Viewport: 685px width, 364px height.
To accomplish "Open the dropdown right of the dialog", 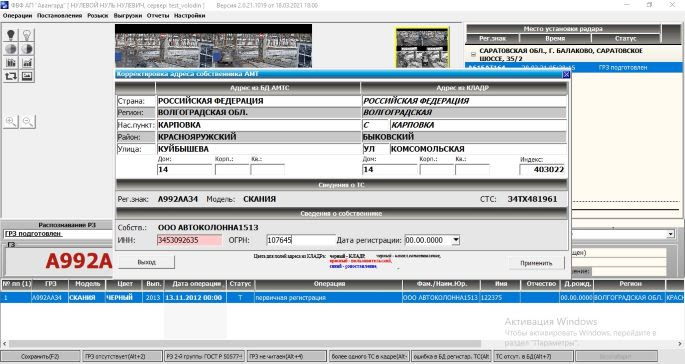I will point(671,234).
